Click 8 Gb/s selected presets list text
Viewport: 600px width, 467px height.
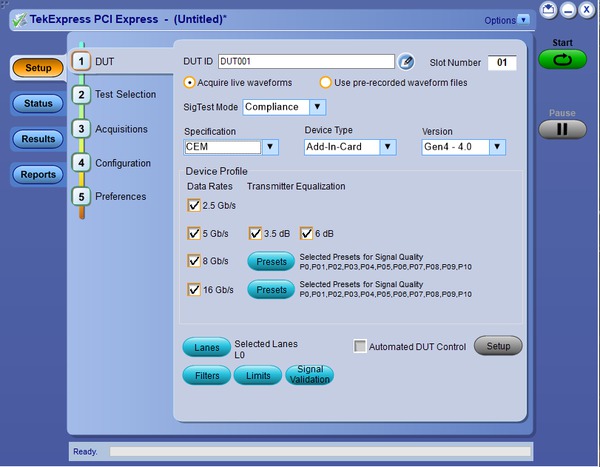click(x=385, y=267)
